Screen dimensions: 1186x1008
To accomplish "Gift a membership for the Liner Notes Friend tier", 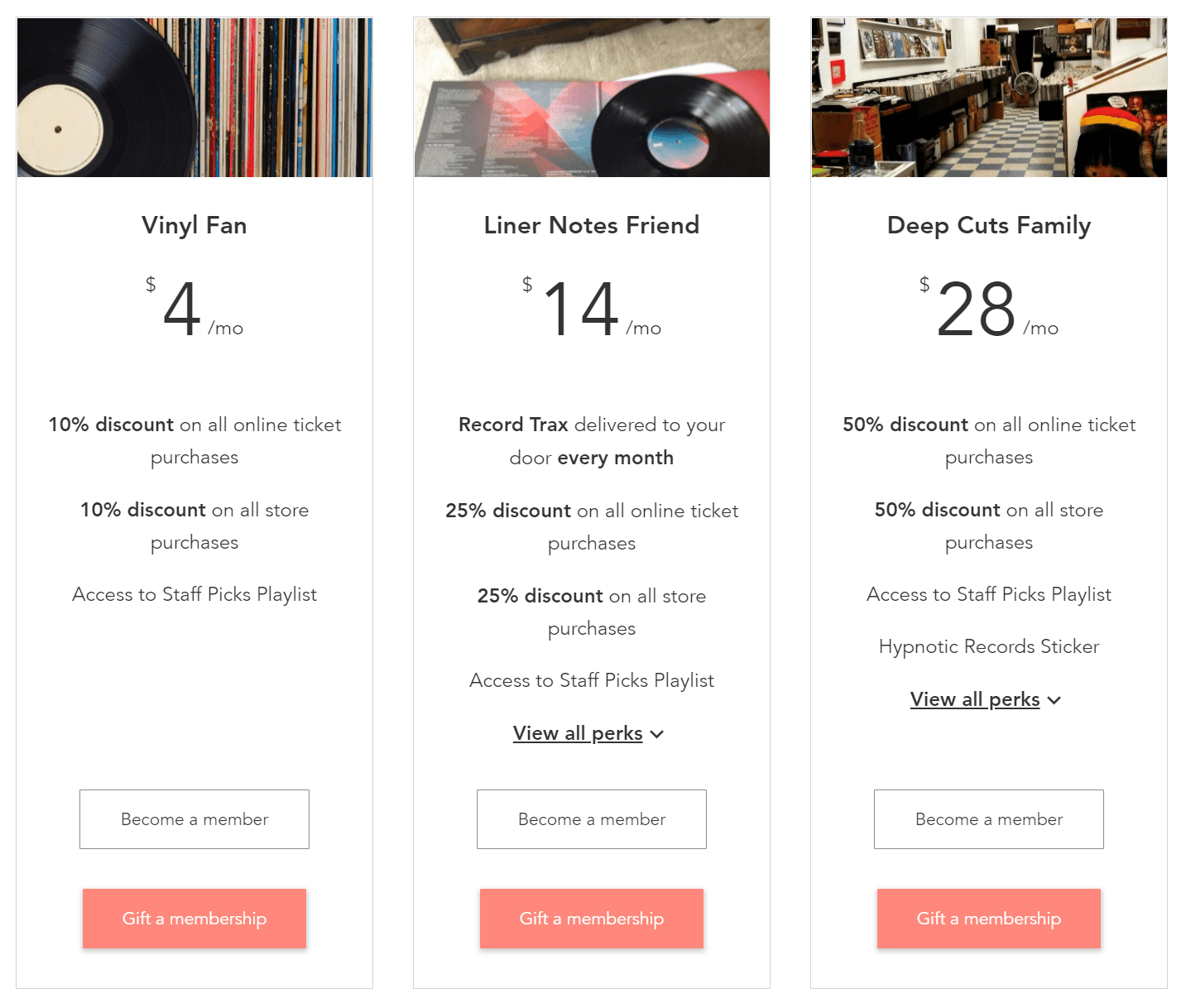I will [592, 919].
